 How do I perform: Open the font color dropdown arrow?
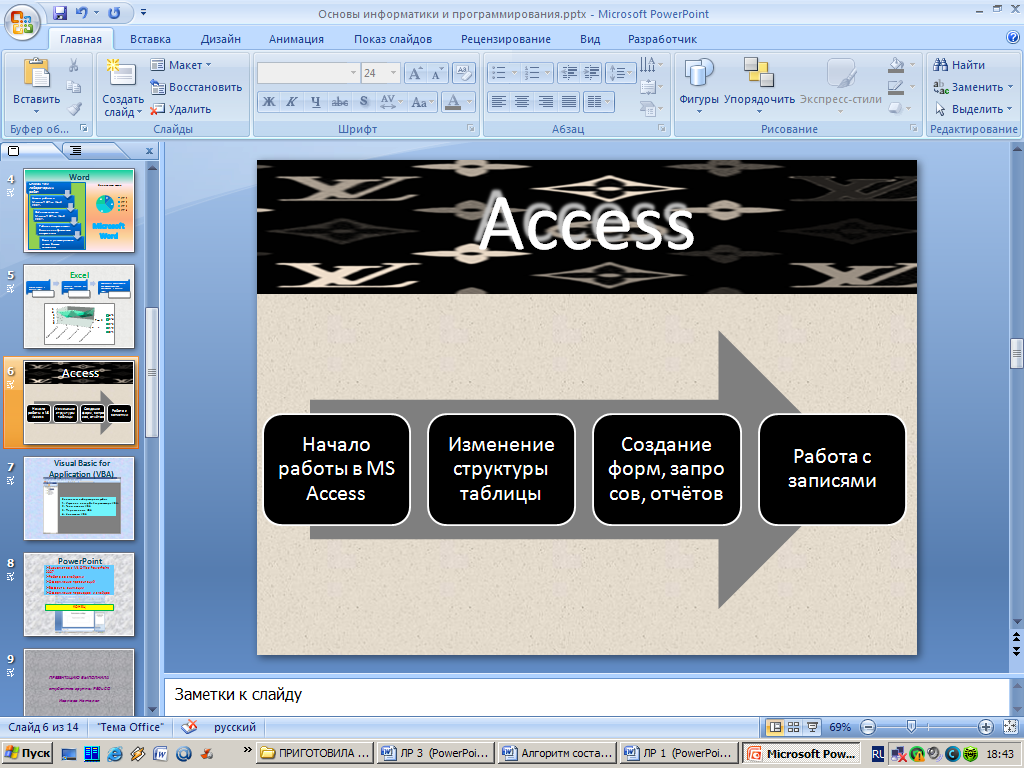470,102
